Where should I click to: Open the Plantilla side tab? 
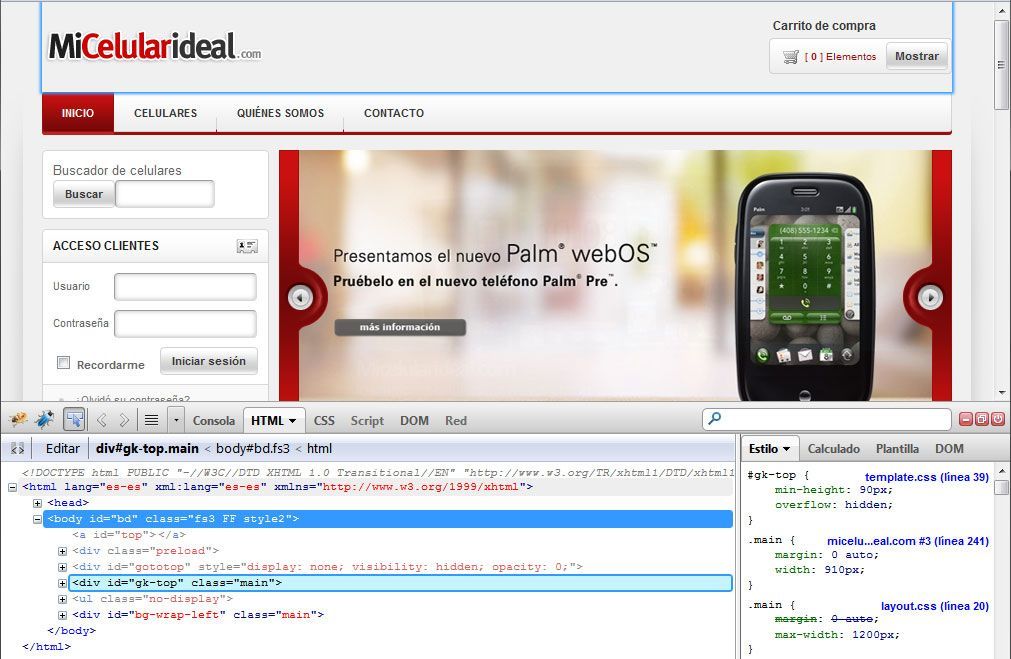pyautogui.click(x=897, y=449)
